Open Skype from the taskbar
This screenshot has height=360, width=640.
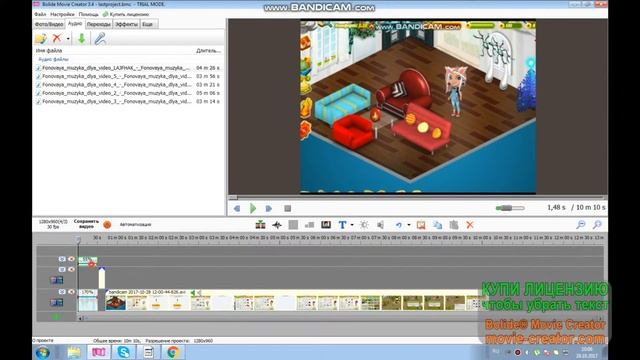(124, 352)
